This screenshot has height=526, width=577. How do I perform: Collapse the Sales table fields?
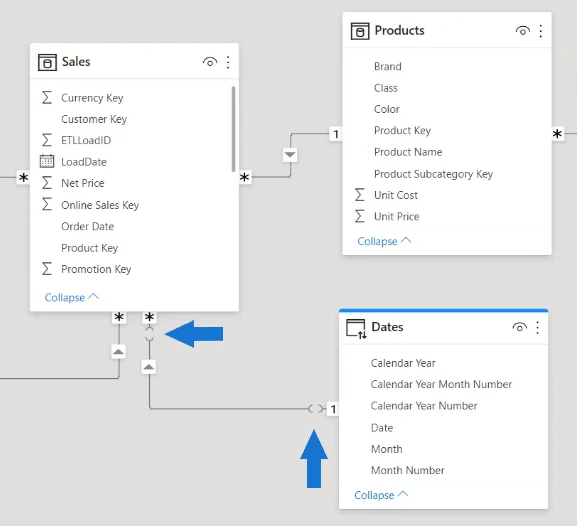coord(72,297)
